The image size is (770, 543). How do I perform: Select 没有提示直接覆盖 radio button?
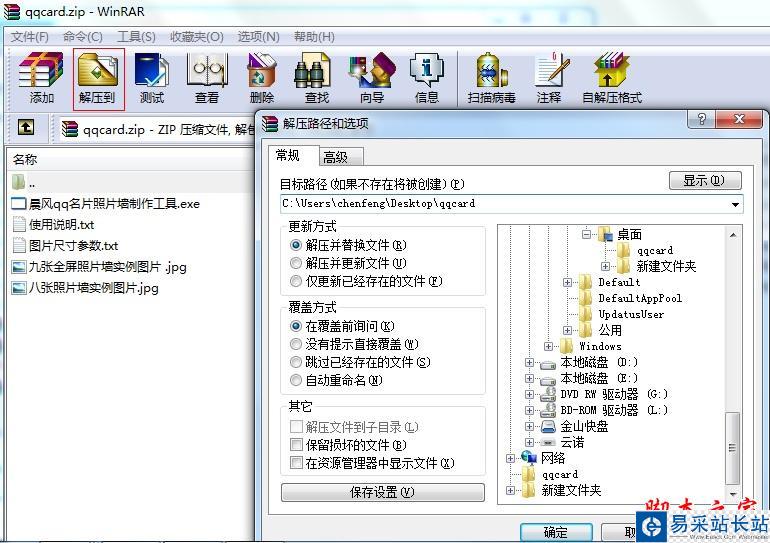(296, 344)
